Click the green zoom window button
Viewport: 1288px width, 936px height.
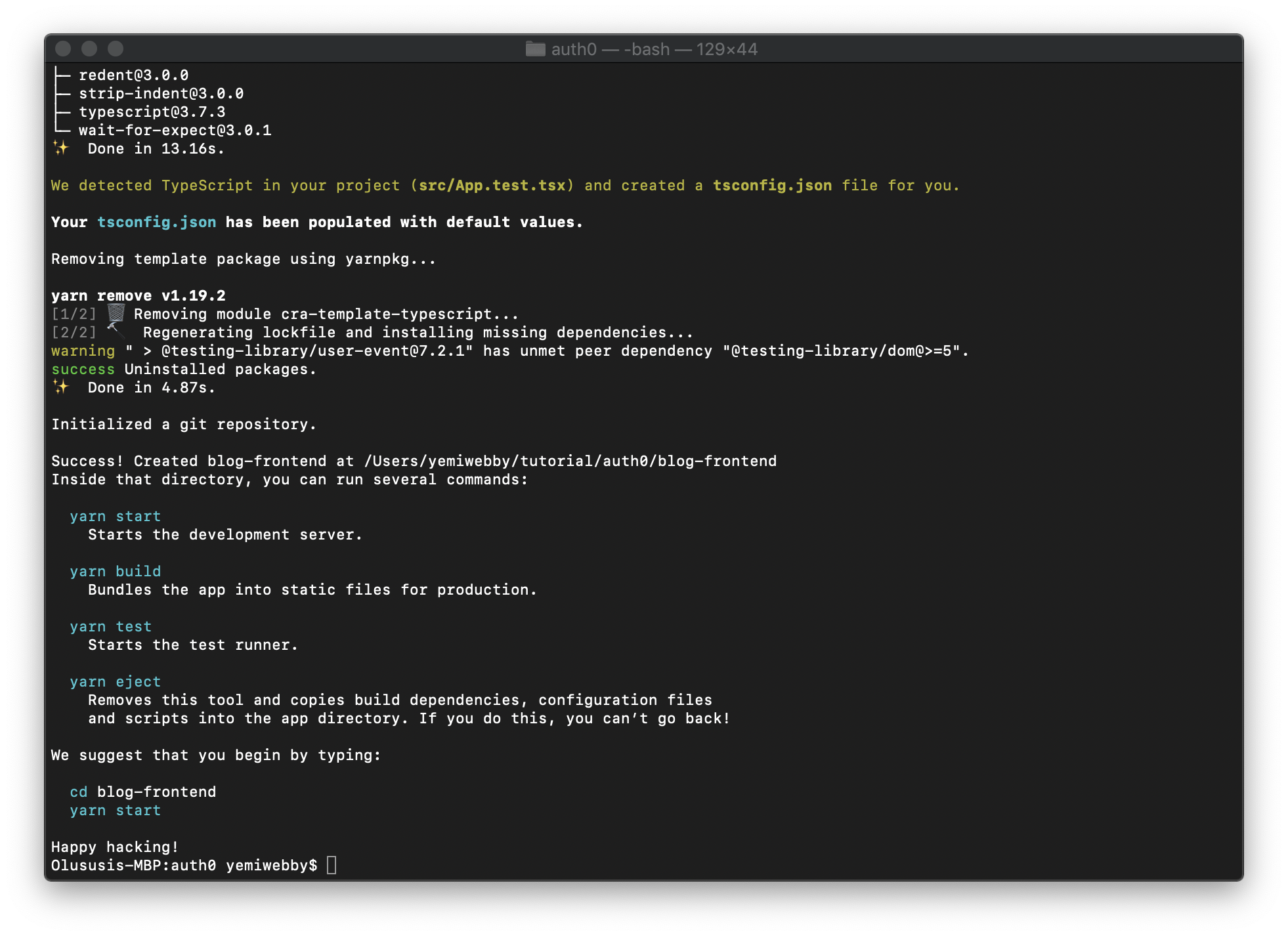(x=116, y=49)
